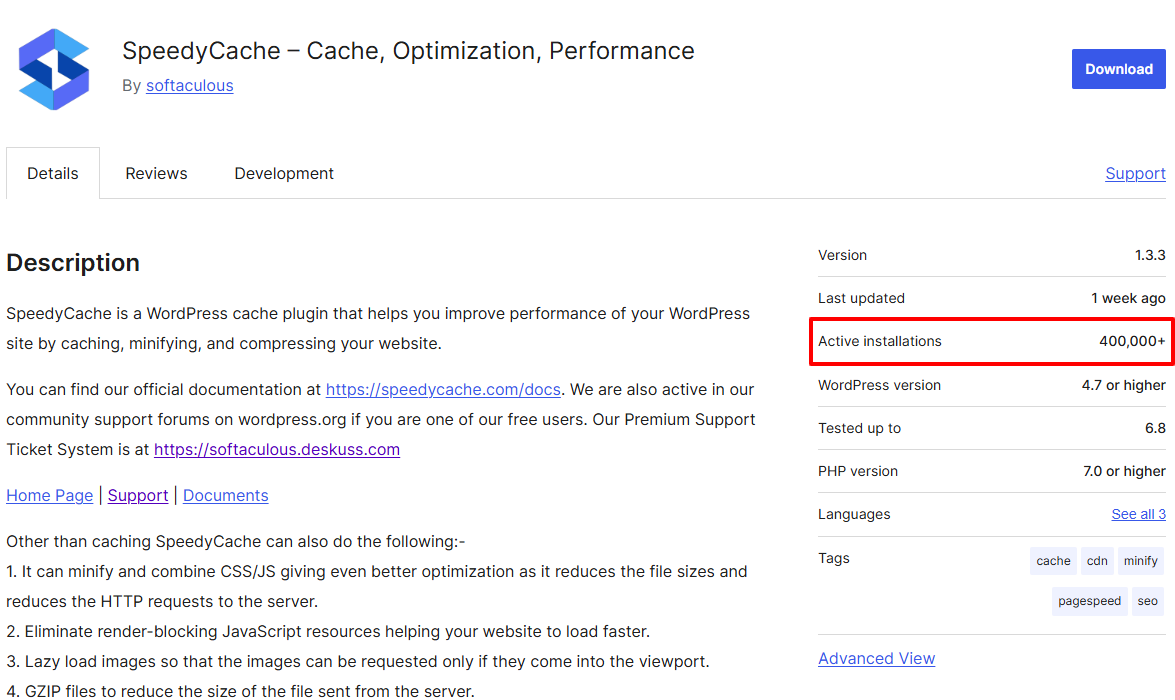Screen dimensions: 1175x700
Task: Select the pagespeed tag
Action: (x=1090, y=601)
